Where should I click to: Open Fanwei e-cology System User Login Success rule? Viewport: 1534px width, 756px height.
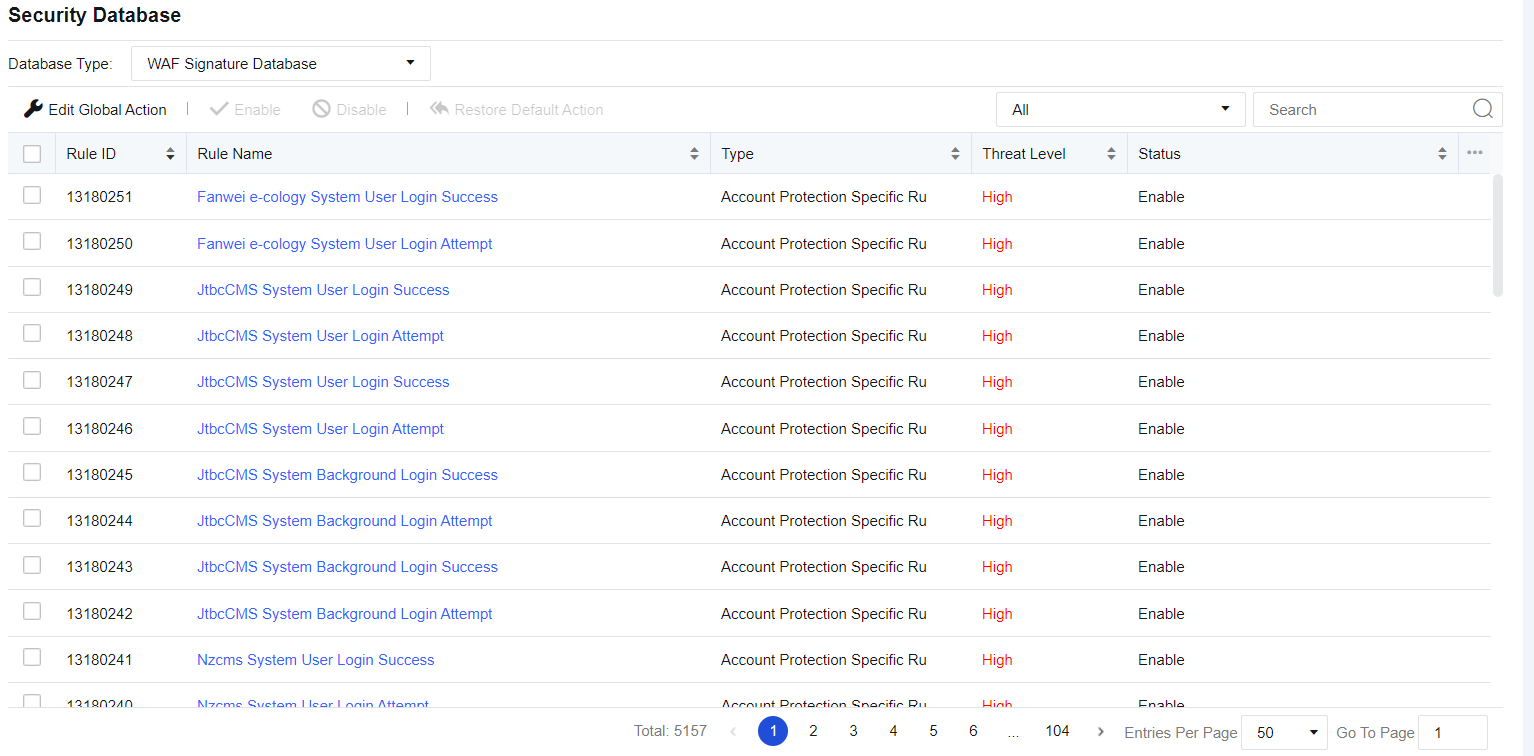347,197
